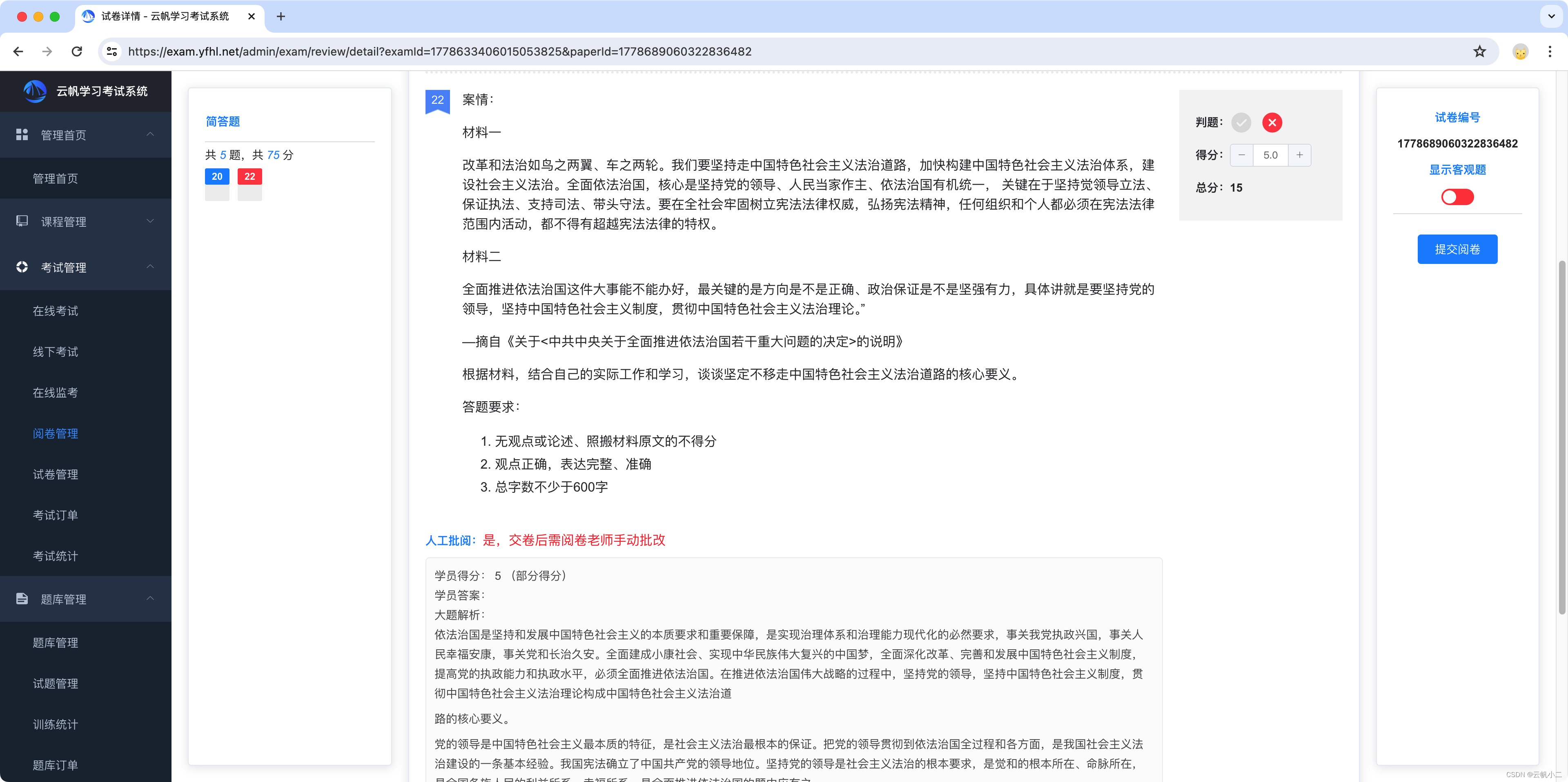Image resolution: width=1568 pixels, height=782 pixels.
Task: Decrease score with minus button
Action: pos(1242,155)
